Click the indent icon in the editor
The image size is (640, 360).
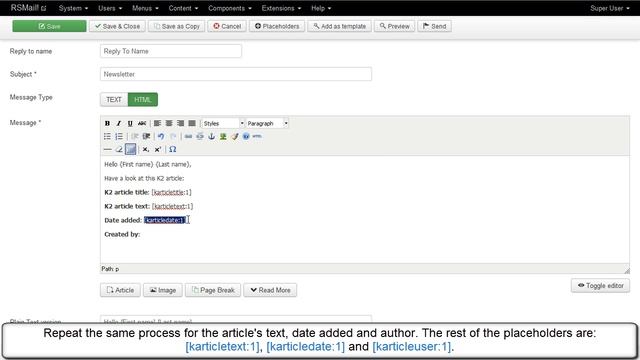146,136
